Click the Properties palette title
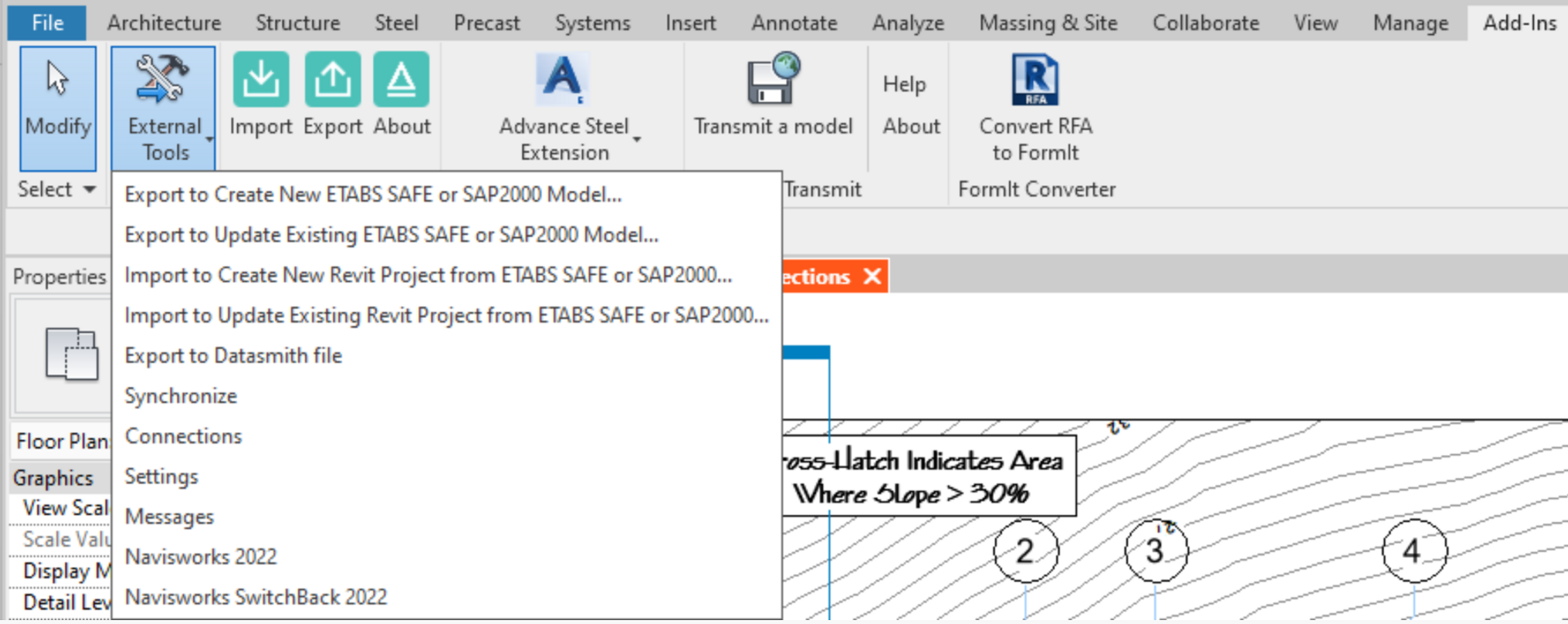 coord(59,276)
